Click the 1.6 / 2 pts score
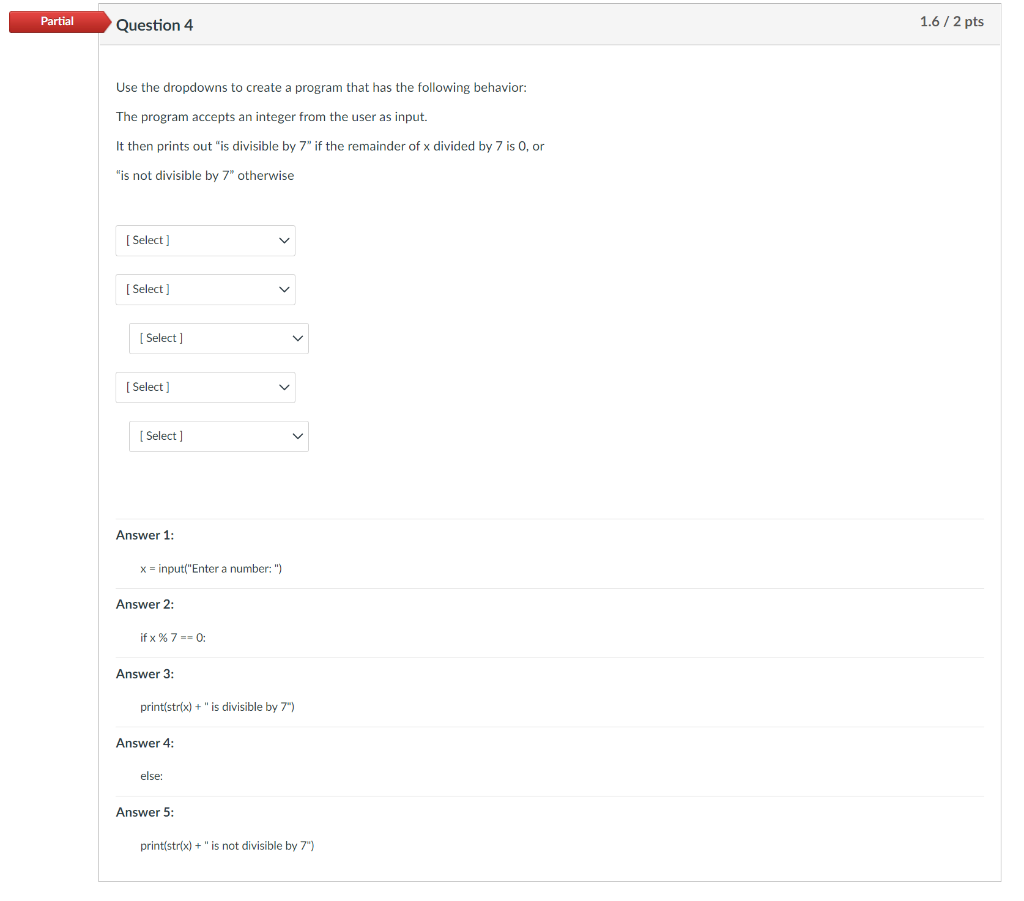 click(x=952, y=22)
